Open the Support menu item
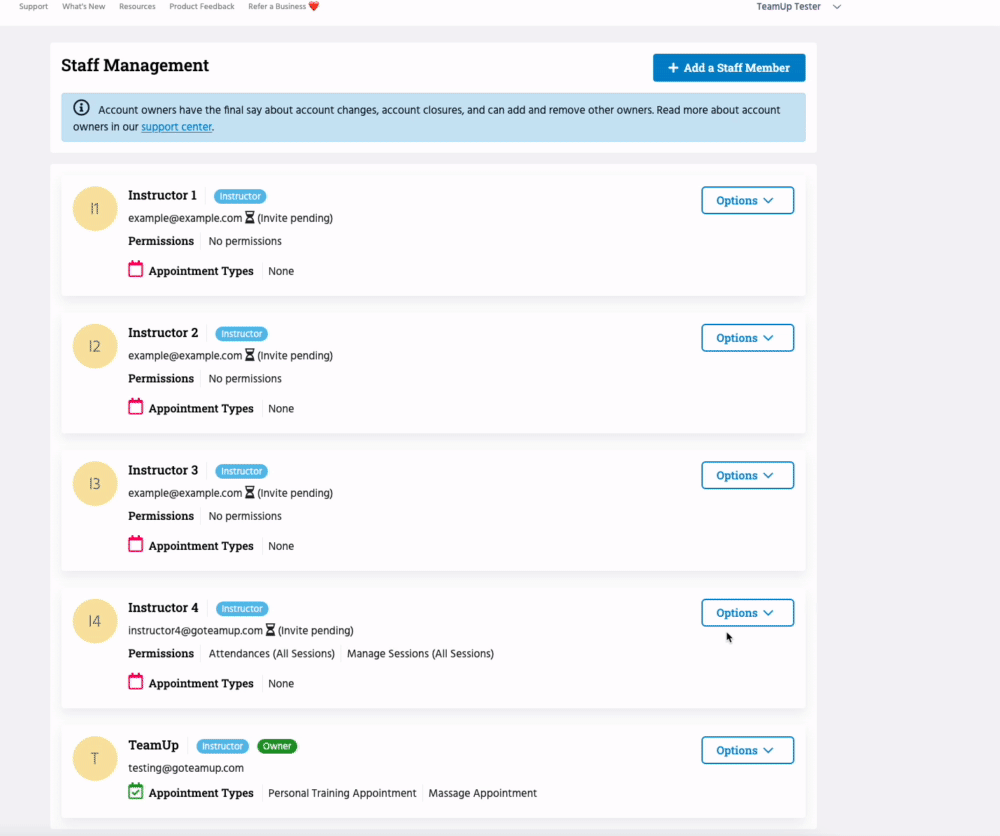 (x=33, y=7)
